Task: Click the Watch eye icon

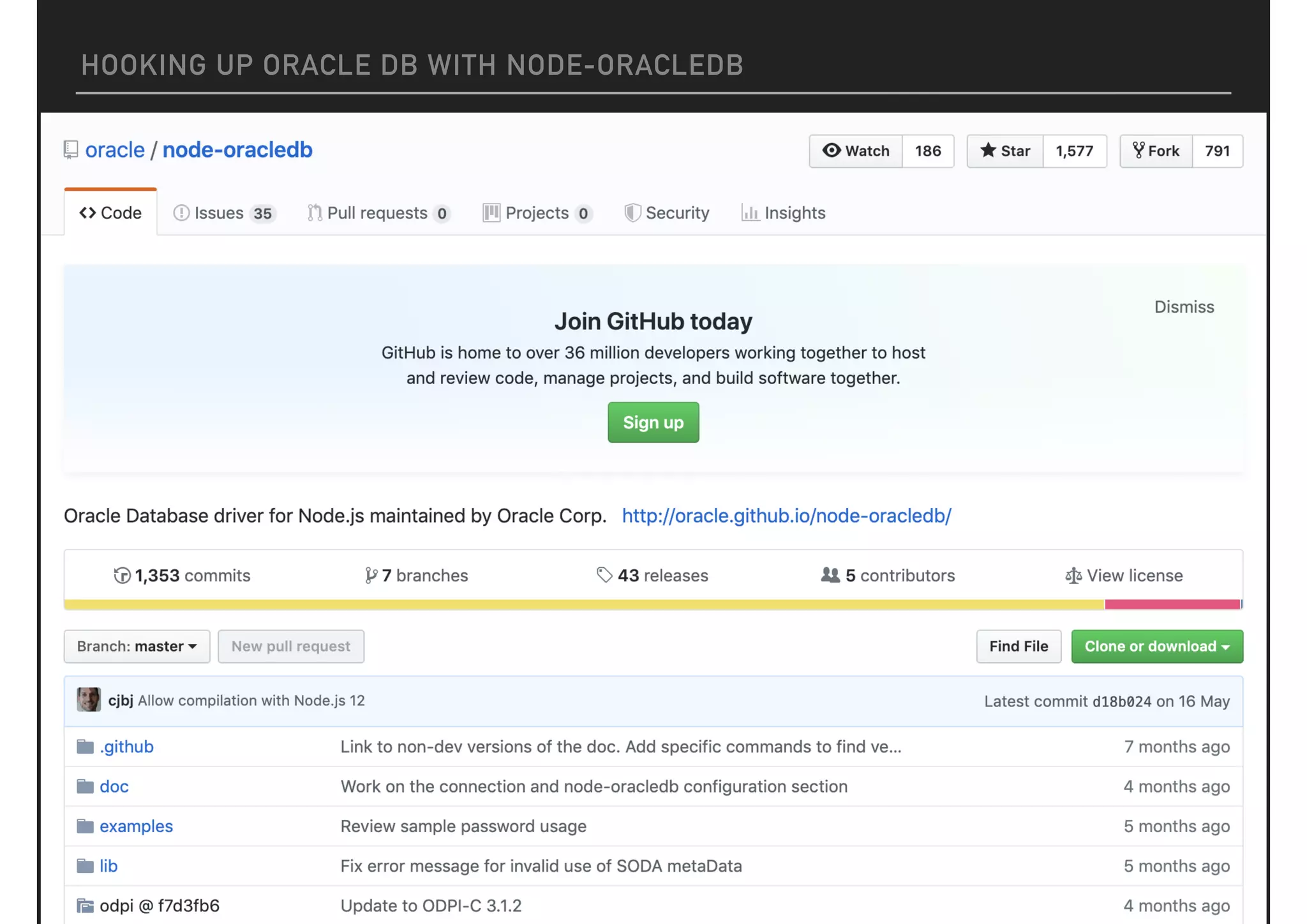Action: click(x=832, y=150)
